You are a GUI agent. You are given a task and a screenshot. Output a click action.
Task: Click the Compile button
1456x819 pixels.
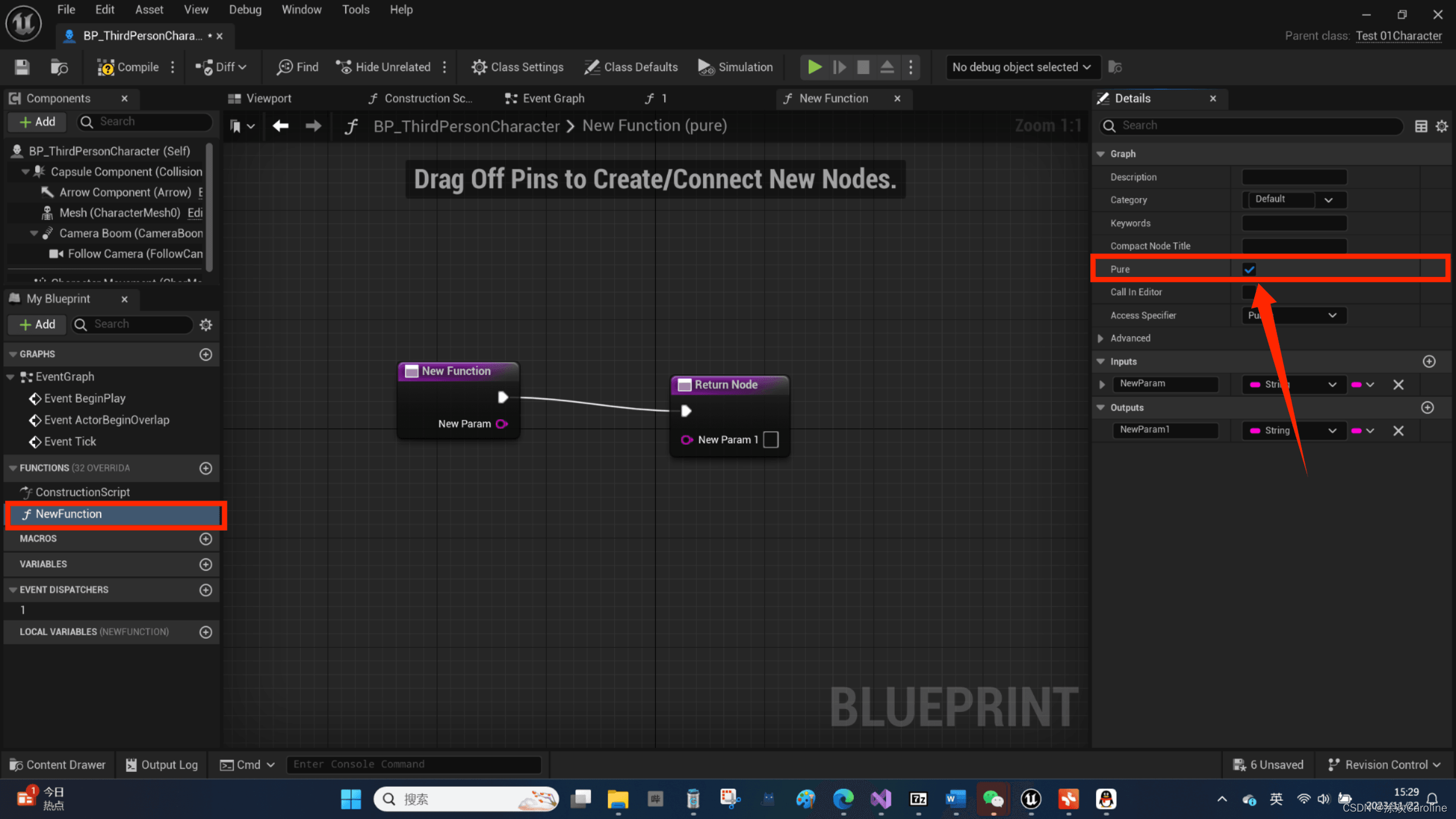coord(129,67)
